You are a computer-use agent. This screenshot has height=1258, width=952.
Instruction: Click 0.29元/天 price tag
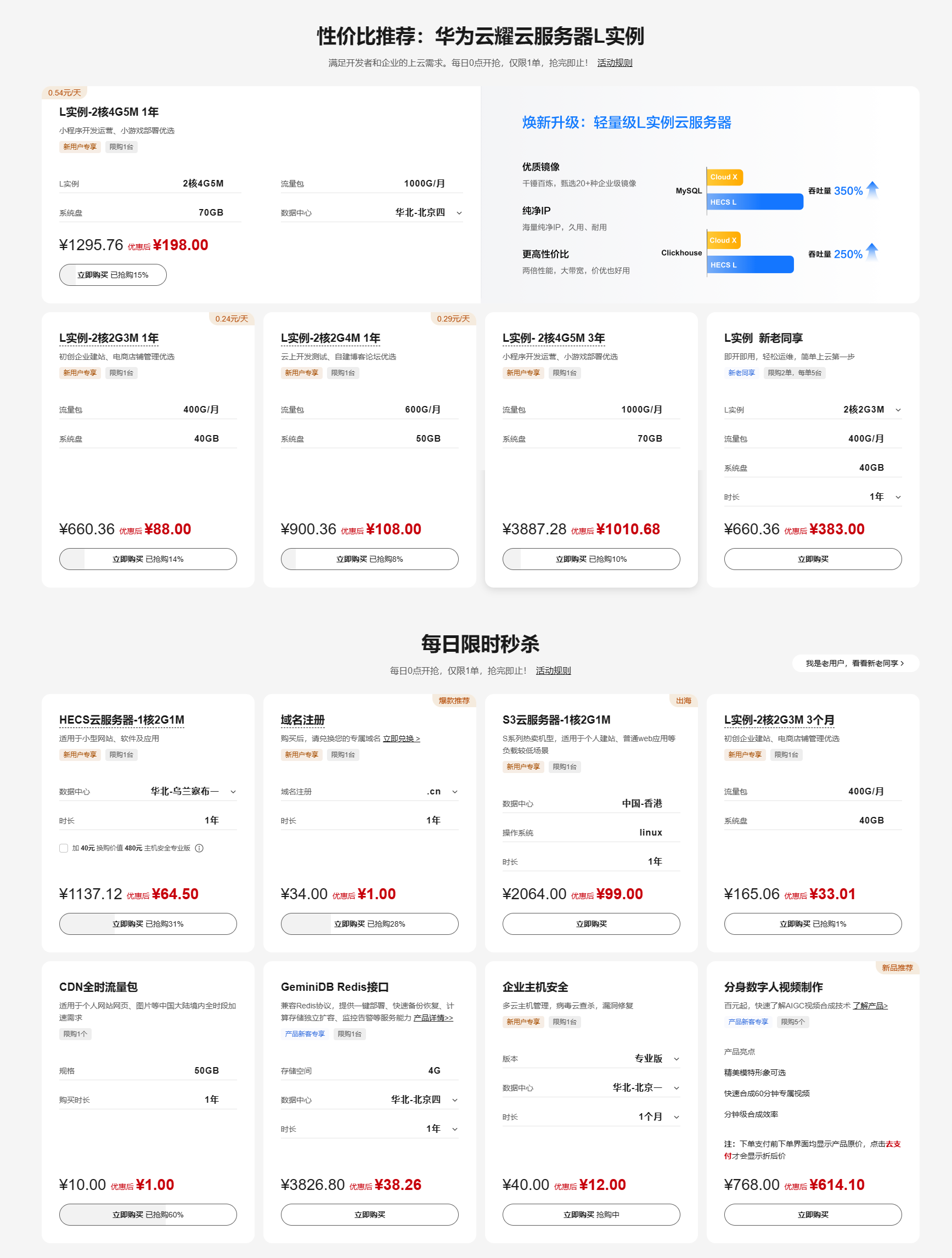pyautogui.click(x=453, y=319)
